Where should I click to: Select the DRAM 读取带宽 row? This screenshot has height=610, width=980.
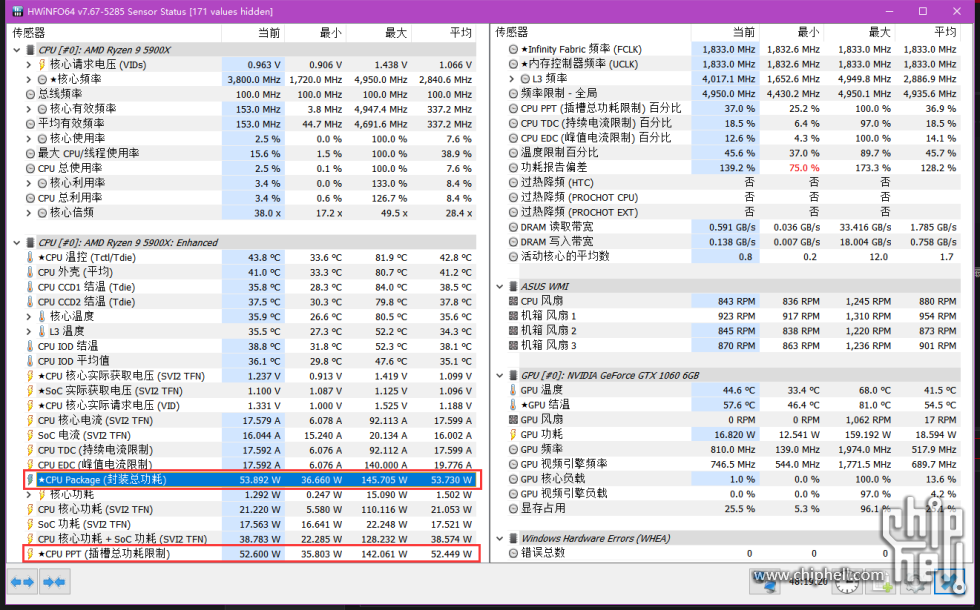(x=733, y=227)
